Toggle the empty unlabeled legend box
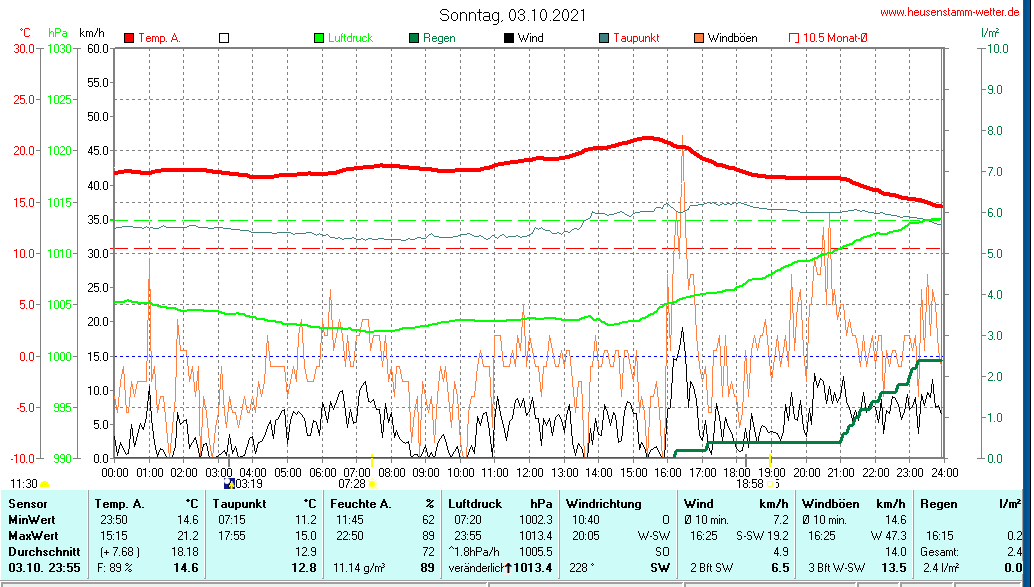1034x587 pixels. [224, 38]
